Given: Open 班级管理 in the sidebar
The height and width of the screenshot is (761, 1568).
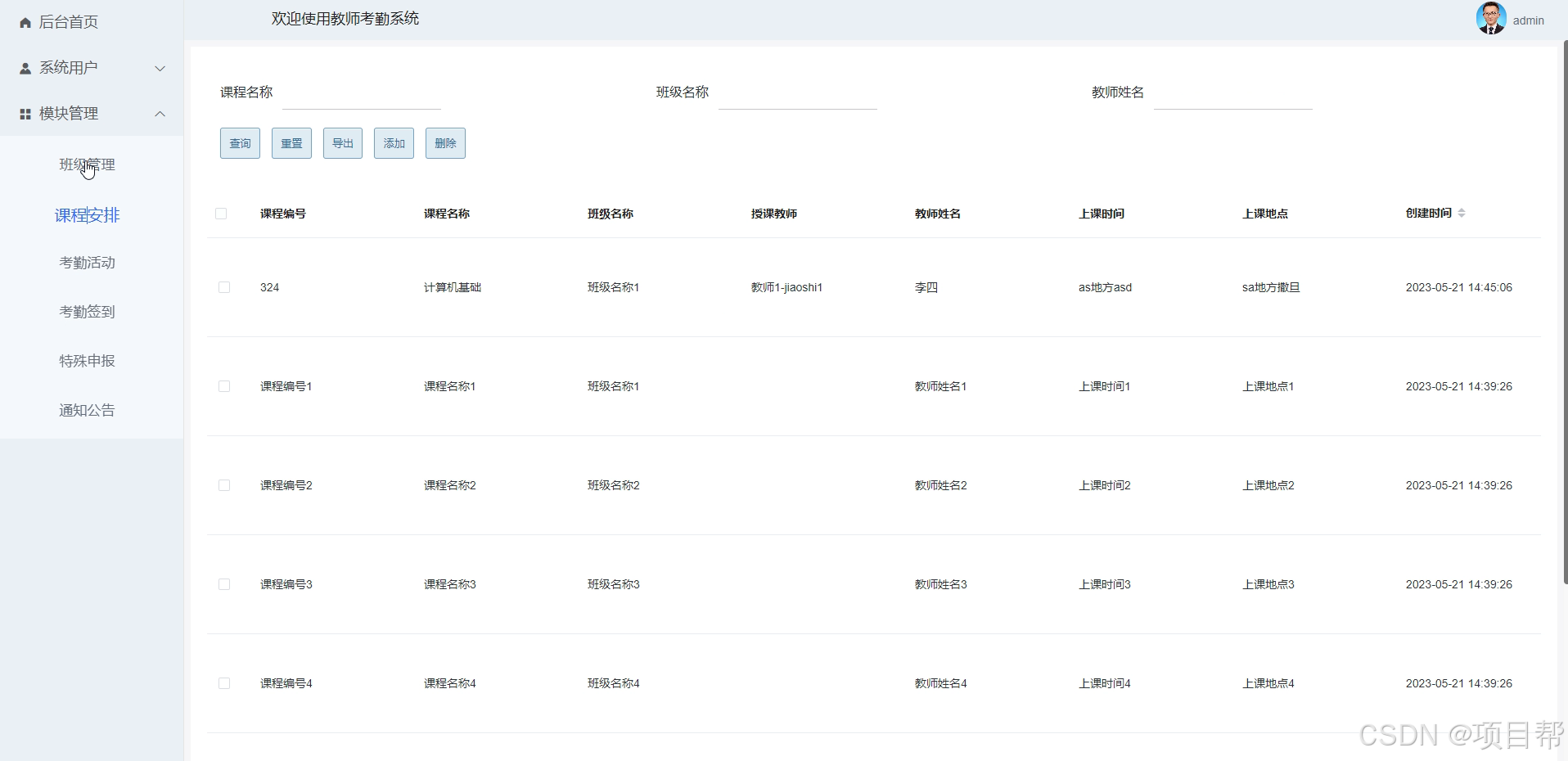Looking at the screenshot, I should point(87,164).
